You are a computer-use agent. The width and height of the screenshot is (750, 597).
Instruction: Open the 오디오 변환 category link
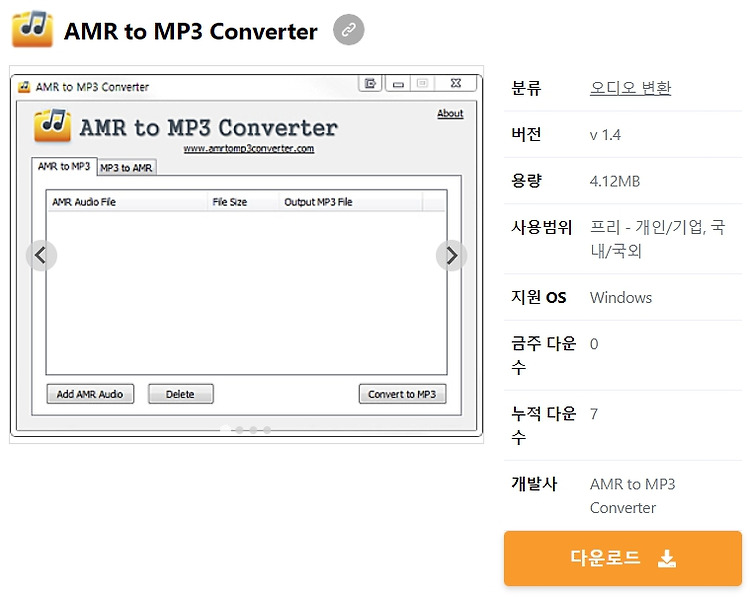pos(630,88)
